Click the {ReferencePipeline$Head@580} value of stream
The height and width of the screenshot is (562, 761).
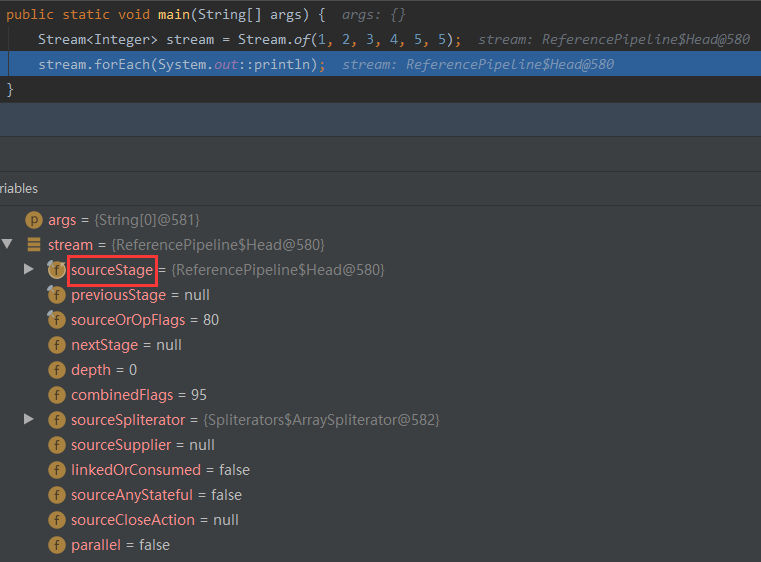coord(218,245)
